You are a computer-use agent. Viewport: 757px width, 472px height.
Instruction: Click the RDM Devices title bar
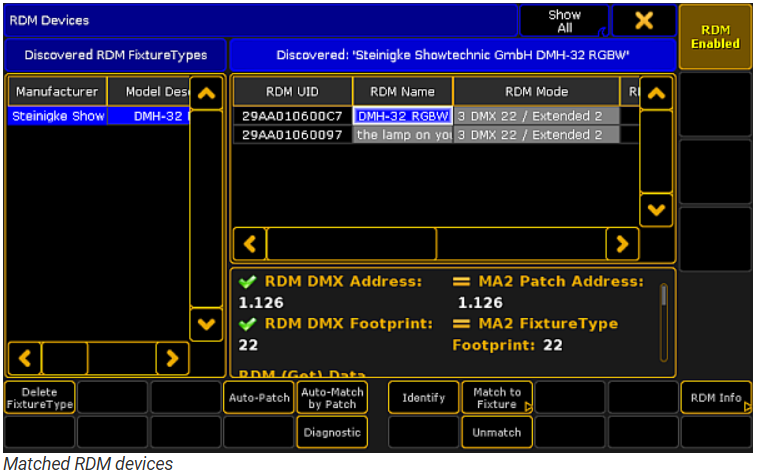[261, 20]
